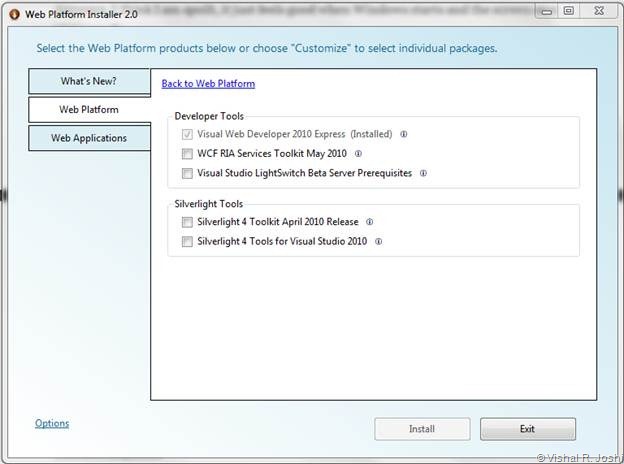Follow the Back to Web Platform link
The width and height of the screenshot is (624, 464).
pos(208,84)
